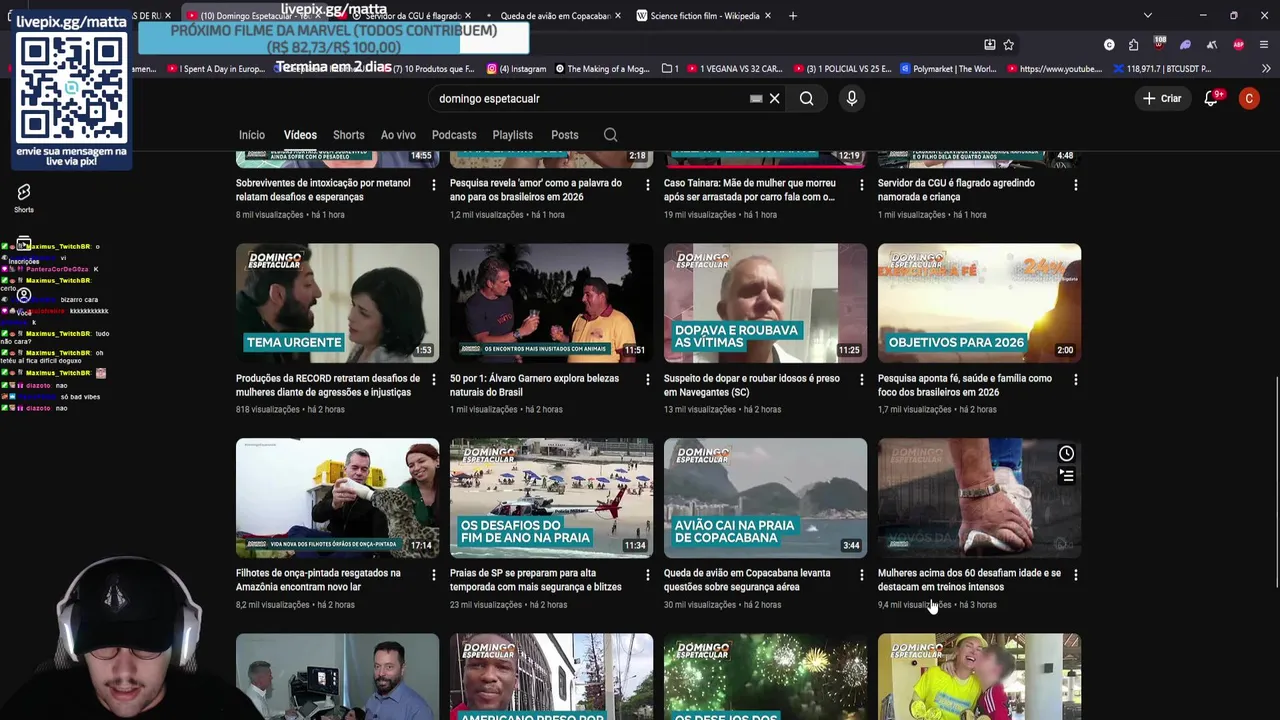Open Queda de avião em Copacabana video title
The width and height of the screenshot is (1280, 720).
(747, 580)
